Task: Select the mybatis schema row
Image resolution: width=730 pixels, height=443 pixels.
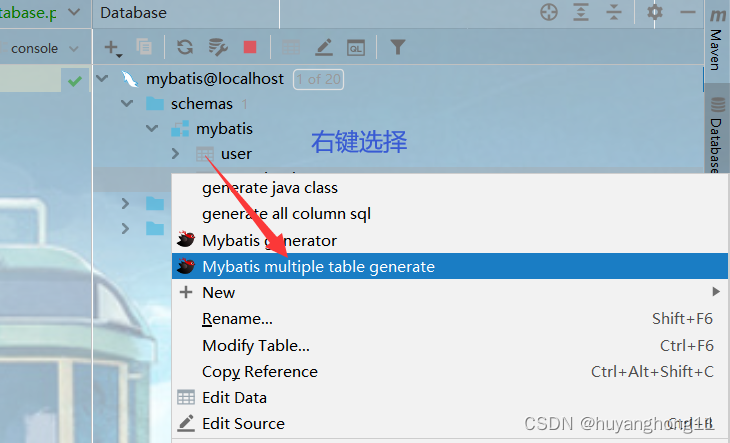Action: [x=398, y=128]
